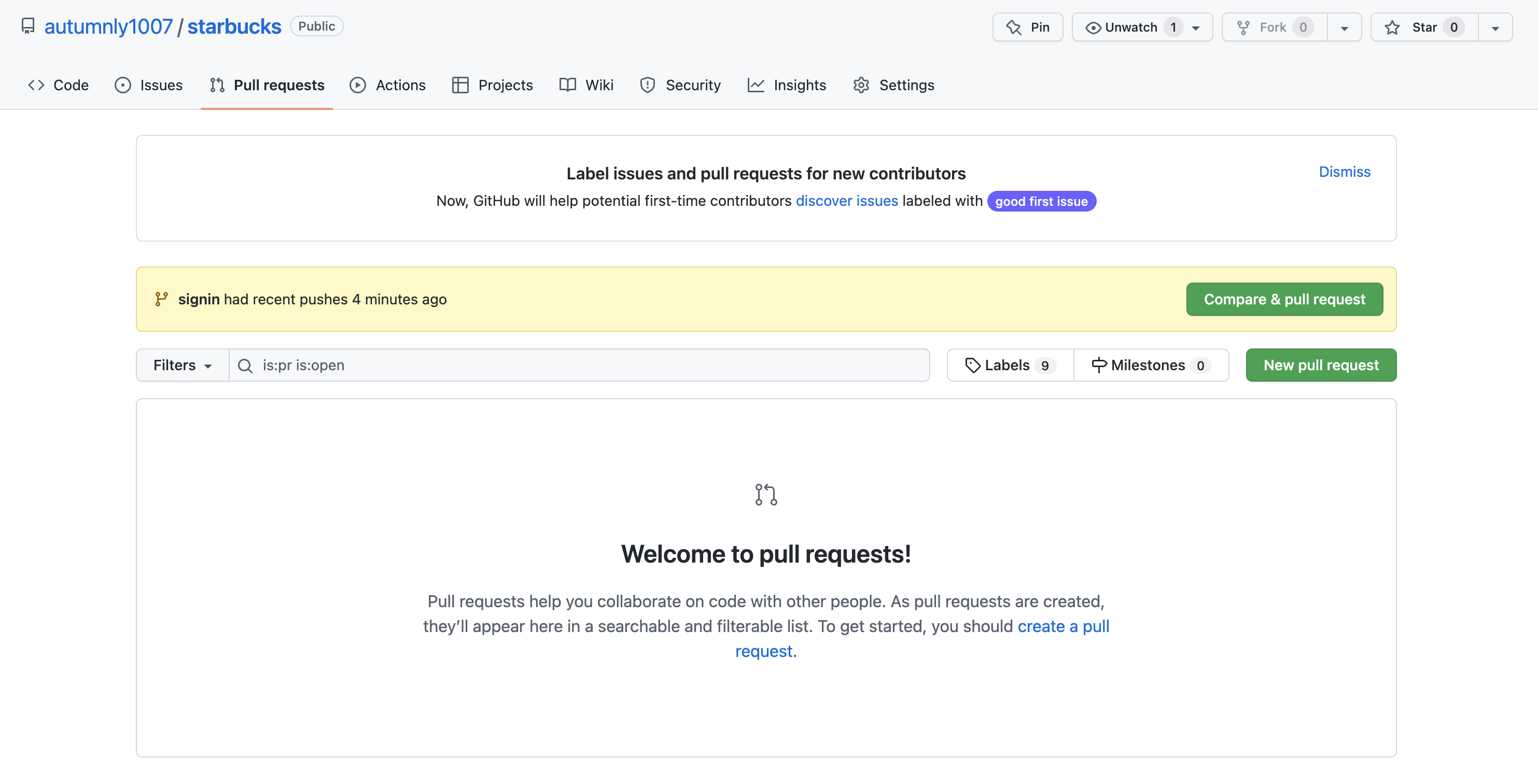The width and height of the screenshot is (1538, 784).
Task: Click the Projects table icon
Action: (x=460, y=86)
